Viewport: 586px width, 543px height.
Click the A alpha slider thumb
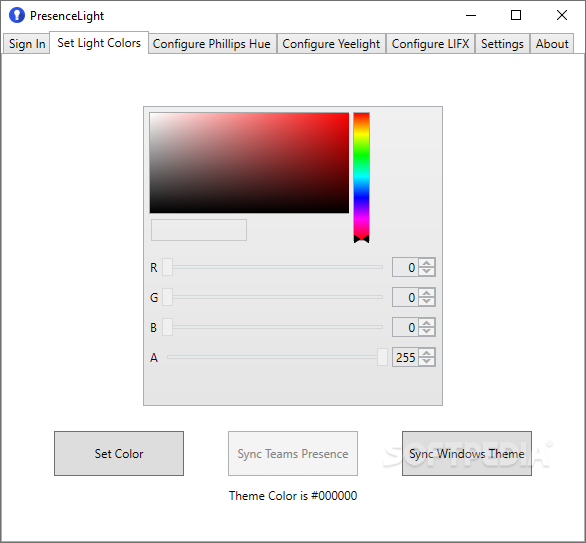pyautogui.click(x=382, y=357)
